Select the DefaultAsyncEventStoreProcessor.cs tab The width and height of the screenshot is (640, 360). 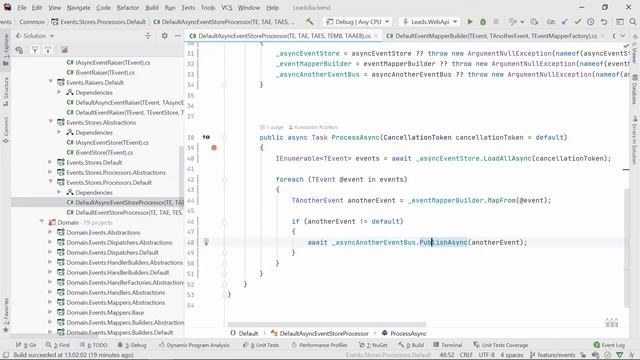284,36
